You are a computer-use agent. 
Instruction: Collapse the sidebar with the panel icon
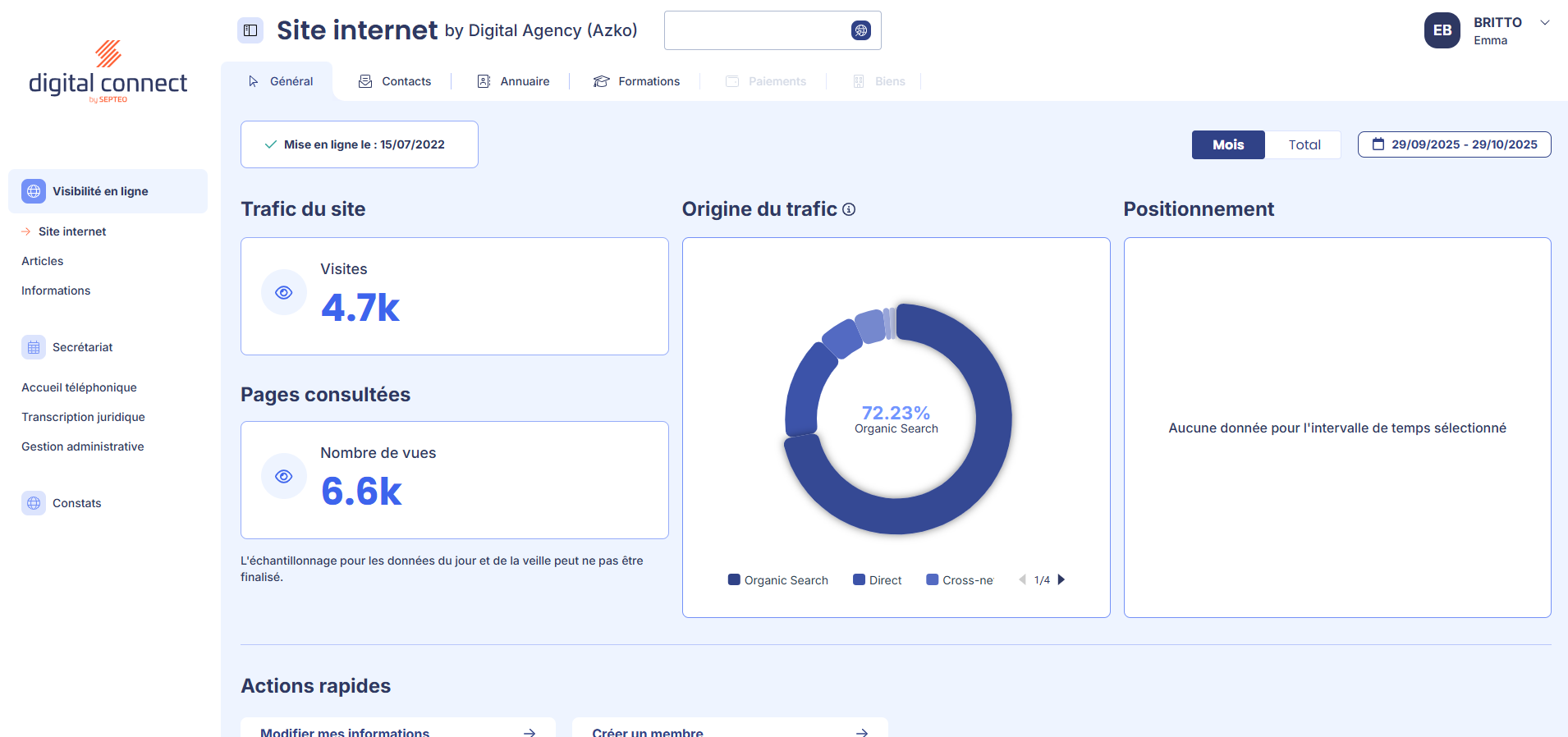coord(250,30)
